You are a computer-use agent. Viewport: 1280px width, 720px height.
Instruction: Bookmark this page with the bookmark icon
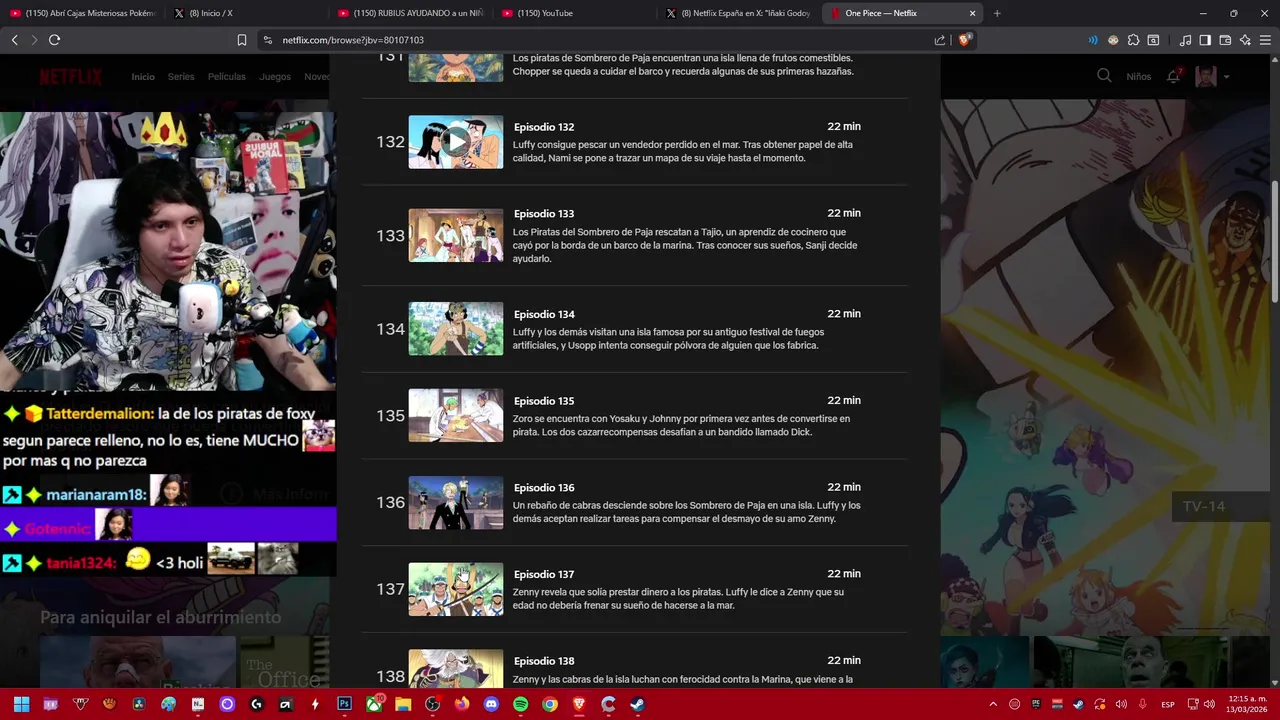(x=242, y=40)
